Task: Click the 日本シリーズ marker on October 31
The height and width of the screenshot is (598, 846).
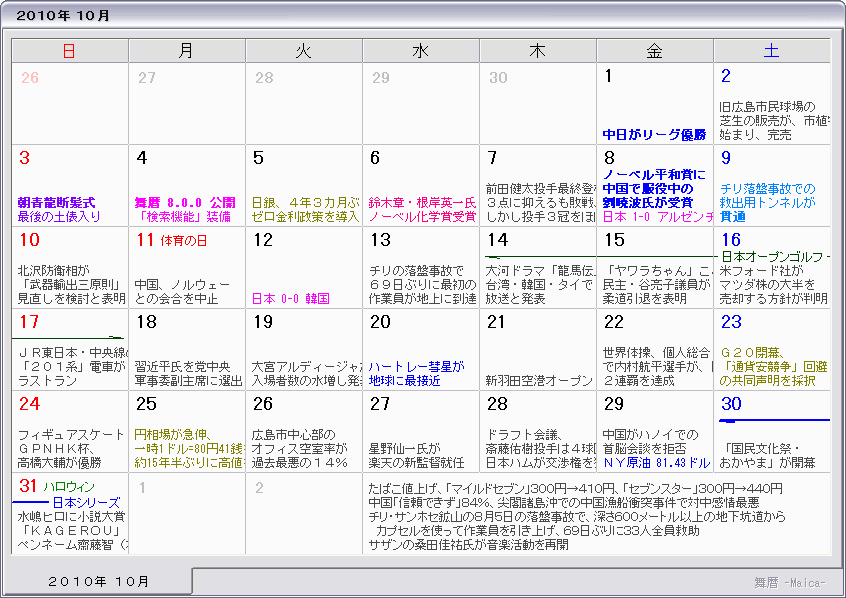Action: coord(78,501)
